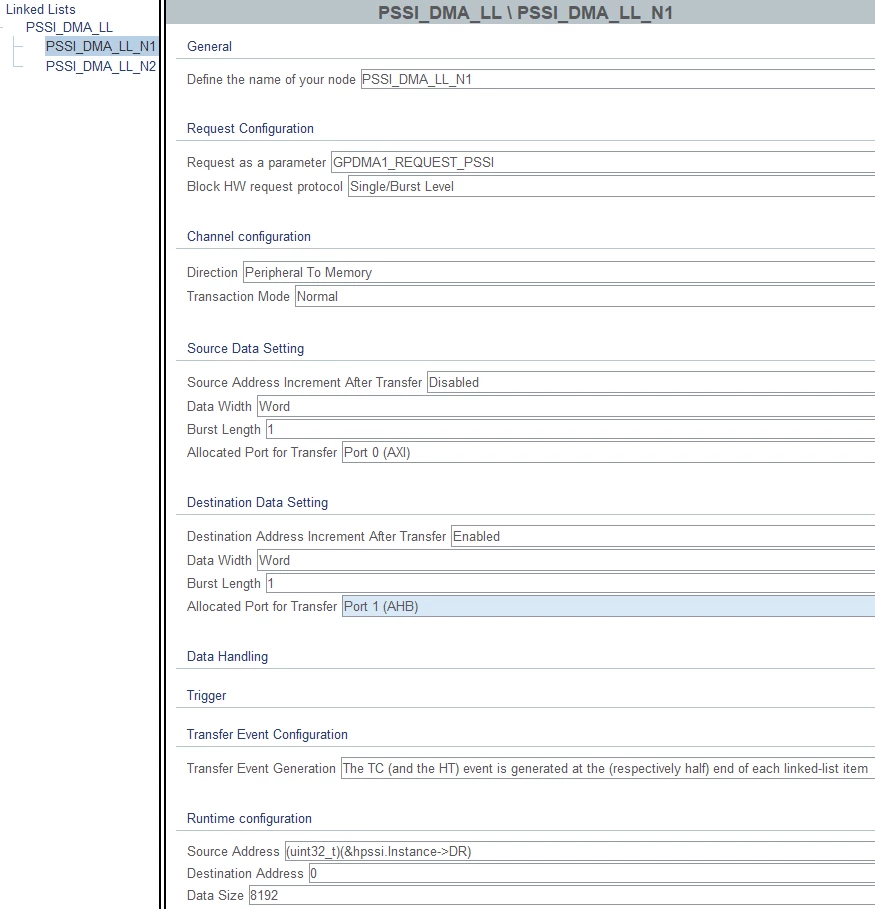Open Destination Allocated Port Port 1 (AHB) dropdown
Image resolution: width=875 pixels, height=909 pixels.
coord(608,606)
